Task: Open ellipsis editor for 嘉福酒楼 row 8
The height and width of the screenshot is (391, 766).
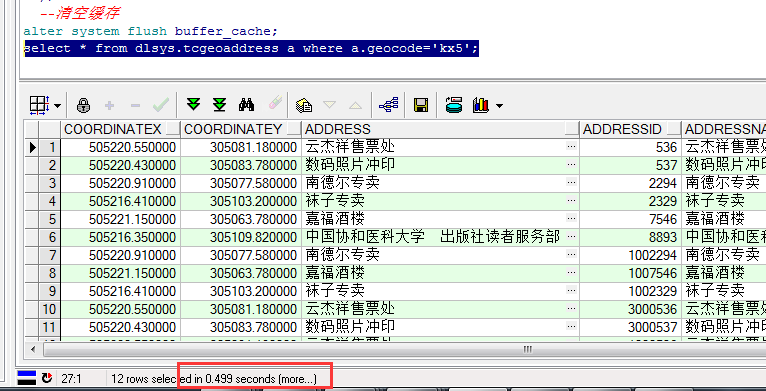Action: click(571, 273)
